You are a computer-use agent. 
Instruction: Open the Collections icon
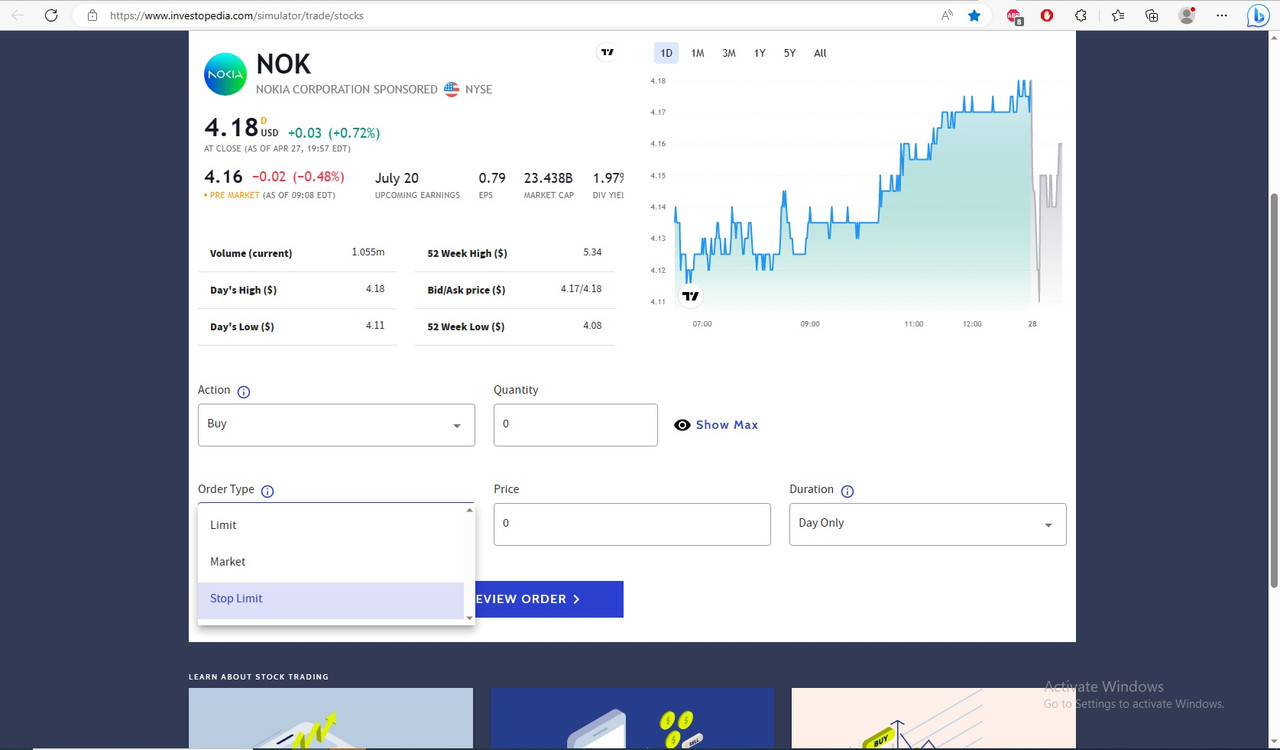click(1152, 15)
